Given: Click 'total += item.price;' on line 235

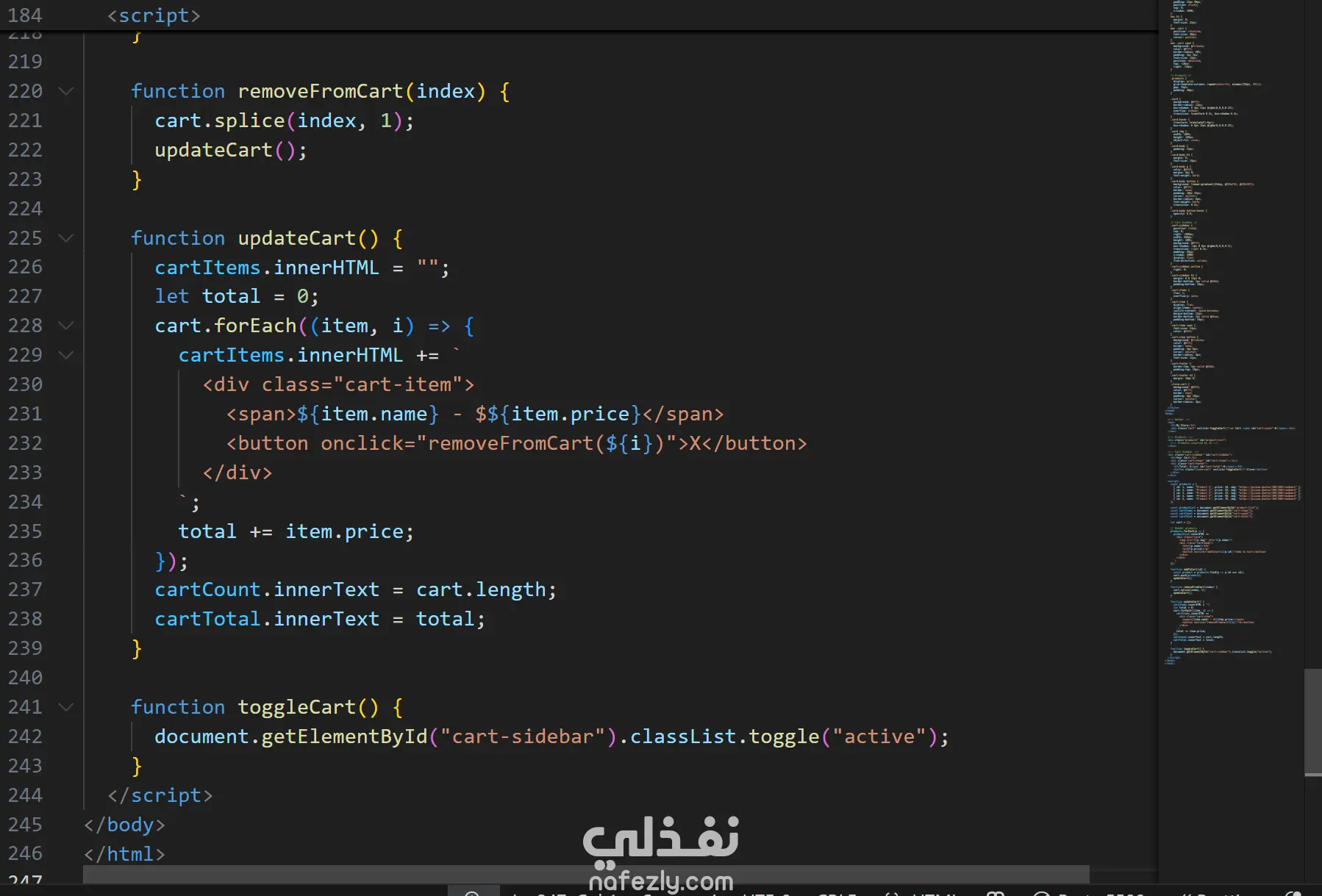Looking at the screenshot, I should [296, 531].
